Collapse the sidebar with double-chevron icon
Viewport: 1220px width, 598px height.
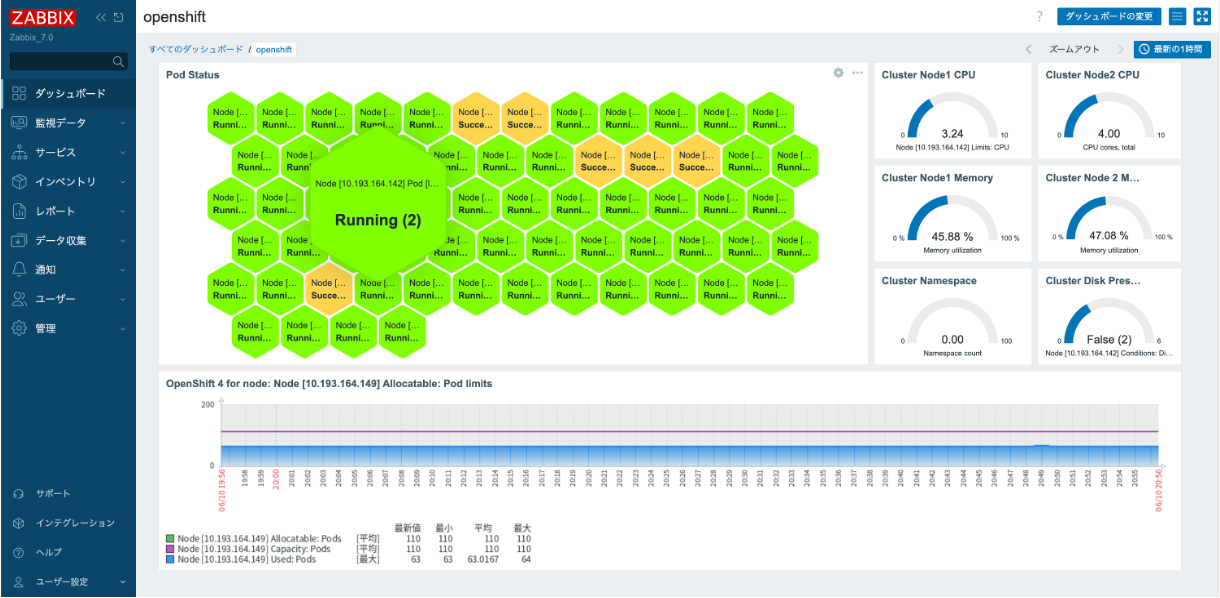(x=100, y=16)
